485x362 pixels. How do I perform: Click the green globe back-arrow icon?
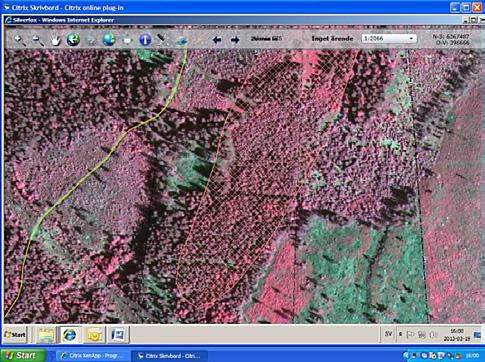pyautogui.click(x=73, y=40)
